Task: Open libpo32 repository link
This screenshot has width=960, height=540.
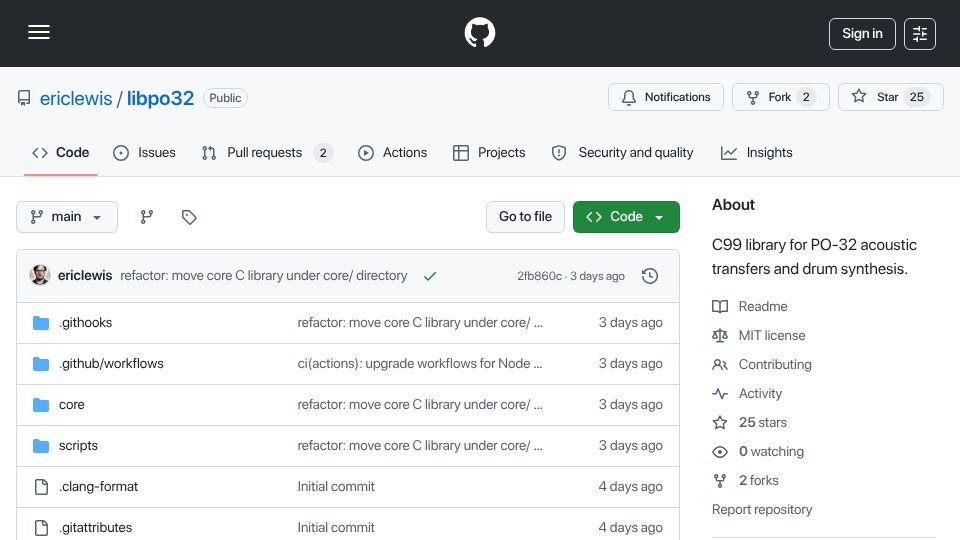Action: click(160, 98)
